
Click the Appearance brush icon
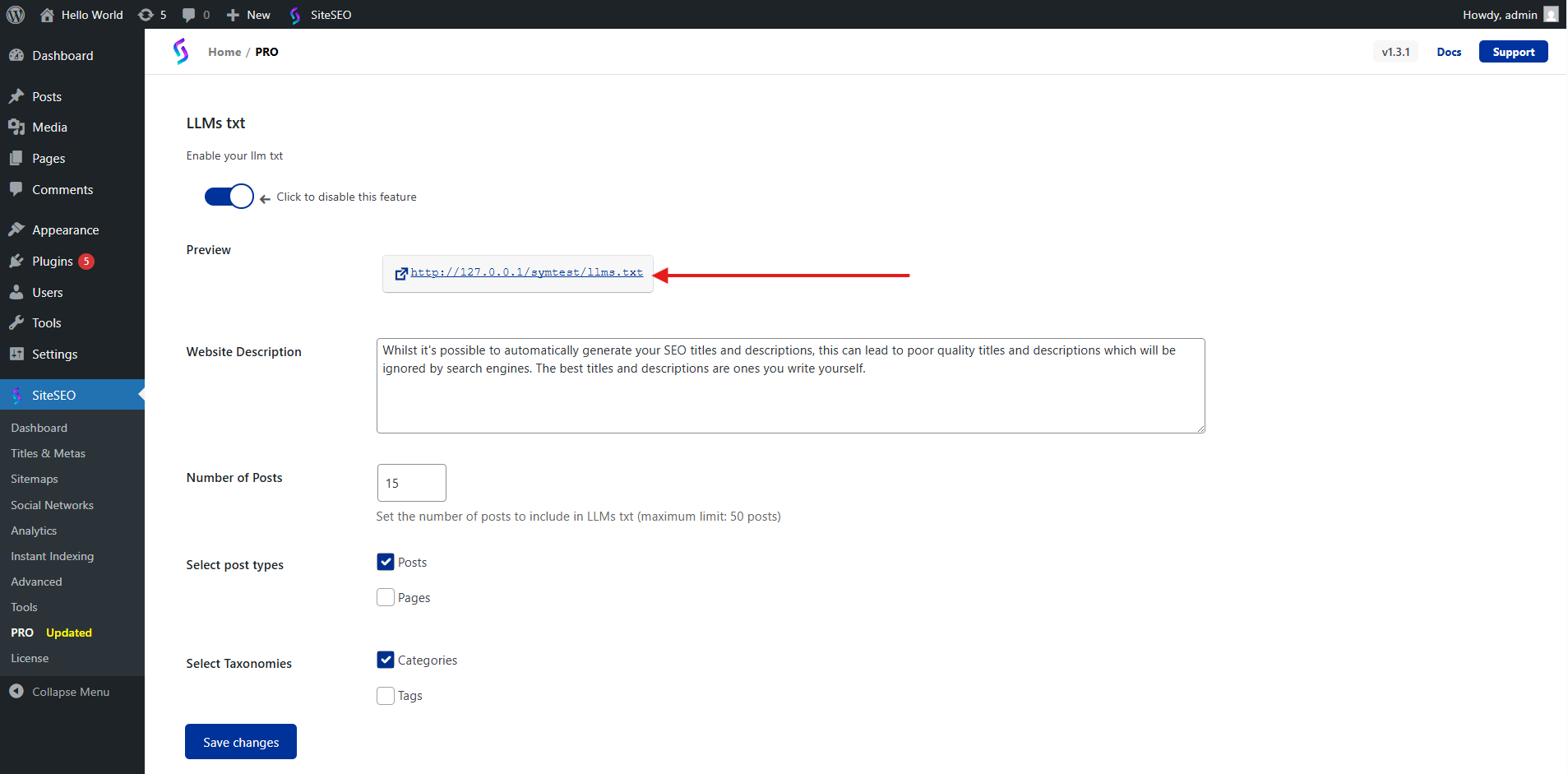click(16, 230)
